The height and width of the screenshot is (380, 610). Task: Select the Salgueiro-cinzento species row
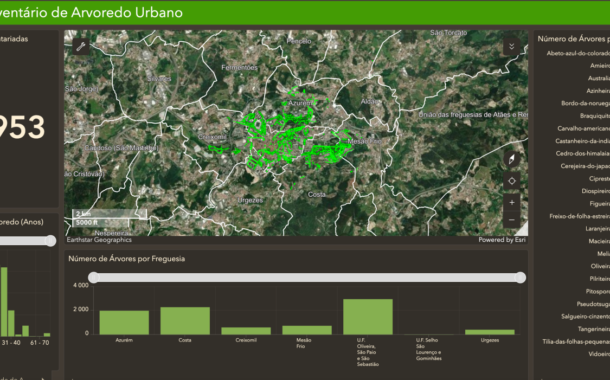pyautogui.click(x=585, y=317)
